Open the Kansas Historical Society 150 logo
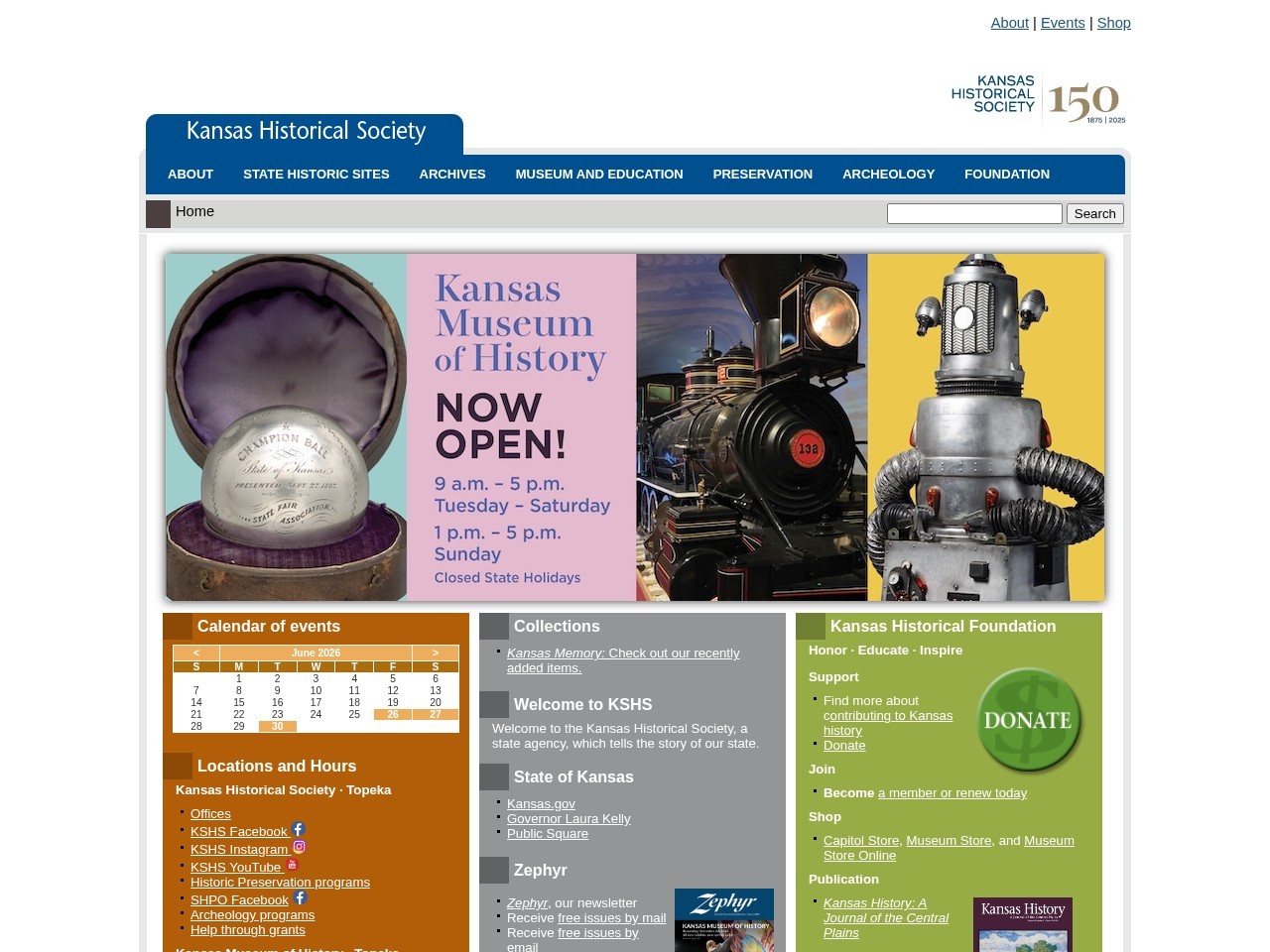 pos(1038,99)
